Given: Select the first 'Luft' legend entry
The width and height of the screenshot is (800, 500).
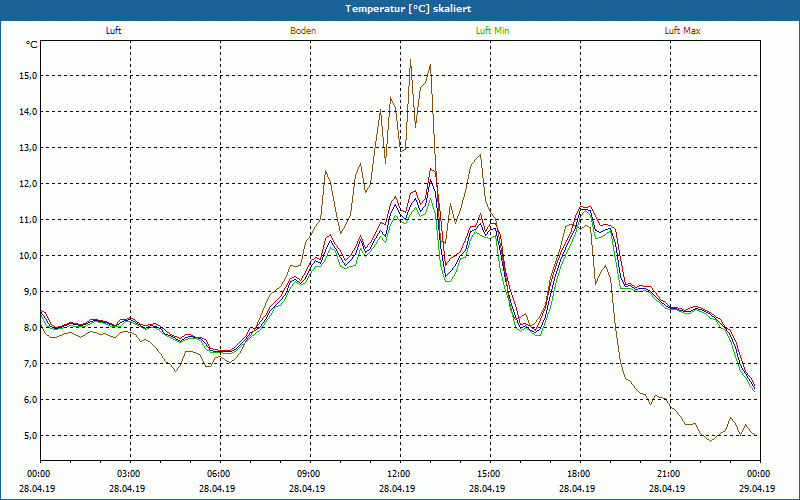Looking at the screenshot, I should (114, 31).
